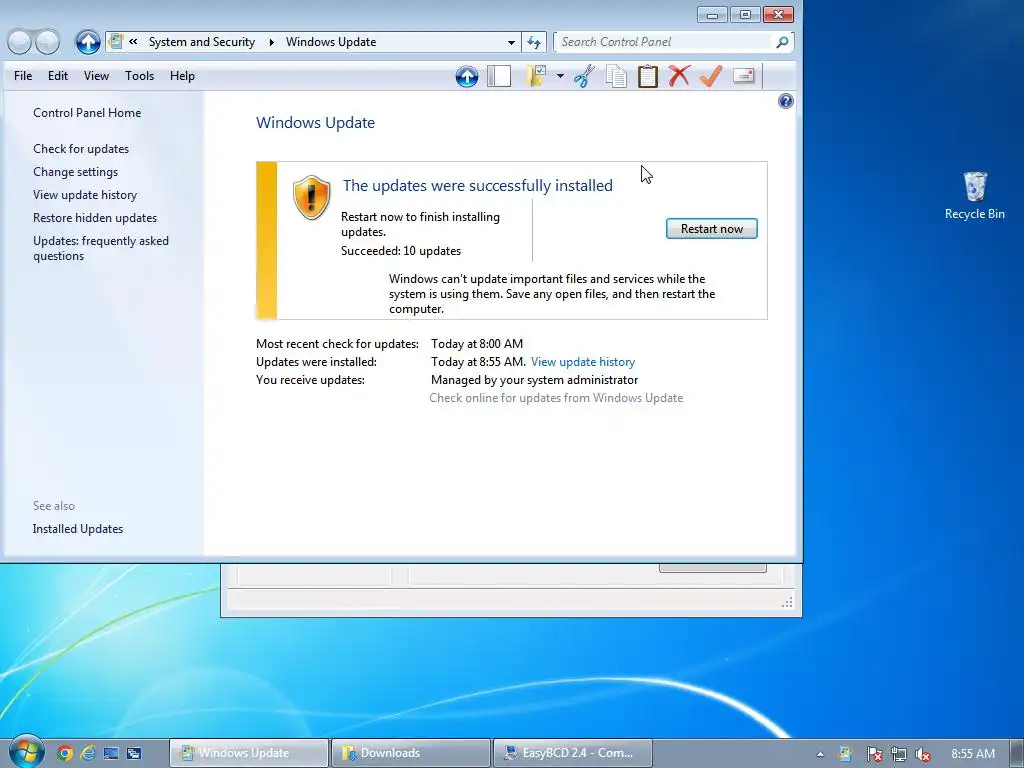
Task: Expand the folder options dropdown arrow
Action: pos(560,76)
